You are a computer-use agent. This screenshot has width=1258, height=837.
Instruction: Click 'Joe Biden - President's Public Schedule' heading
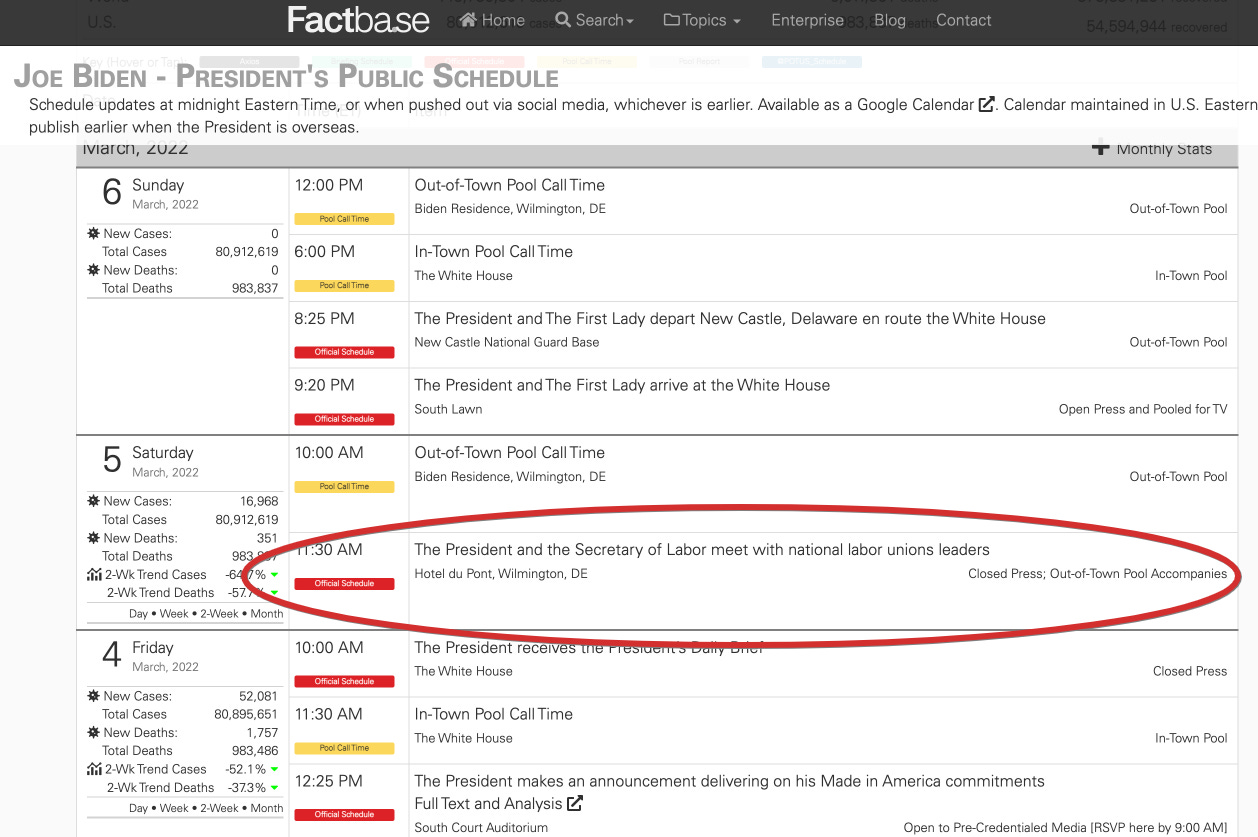coord(286,76)
